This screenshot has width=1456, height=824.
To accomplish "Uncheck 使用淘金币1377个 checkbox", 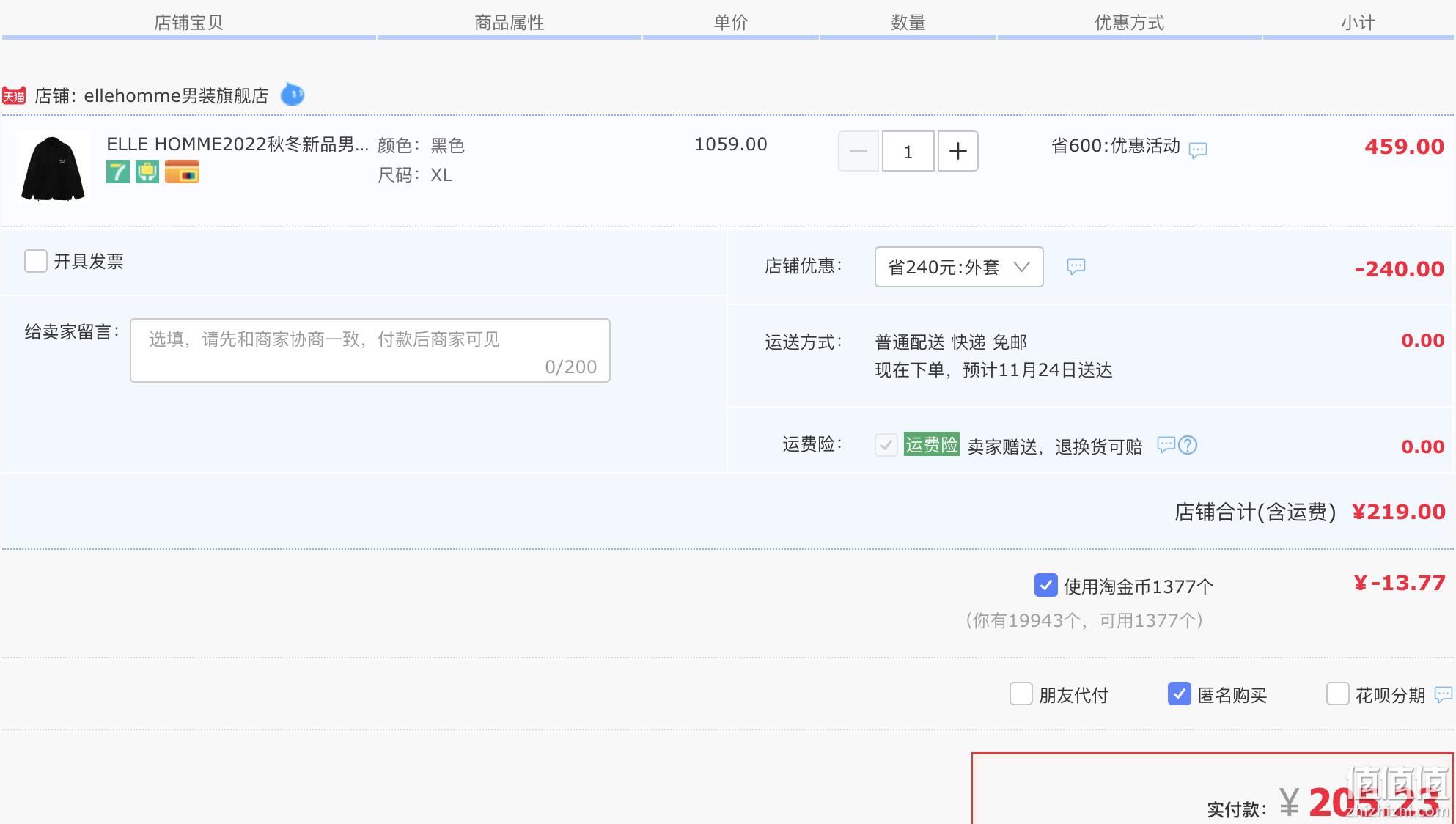I will coord(1046,585).
